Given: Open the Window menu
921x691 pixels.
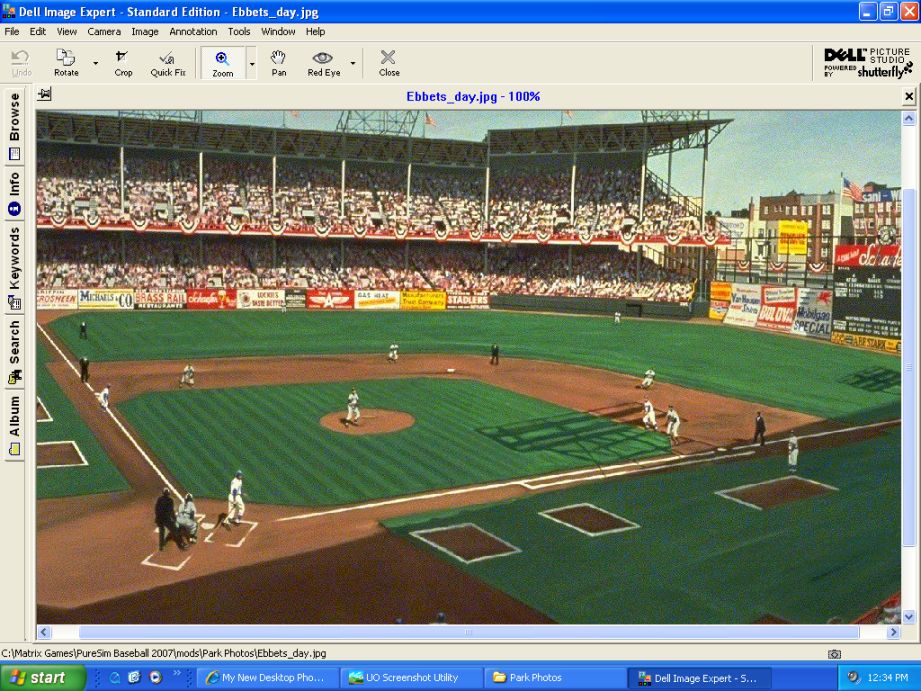Looking at the screenshot, I should [278, 32].
